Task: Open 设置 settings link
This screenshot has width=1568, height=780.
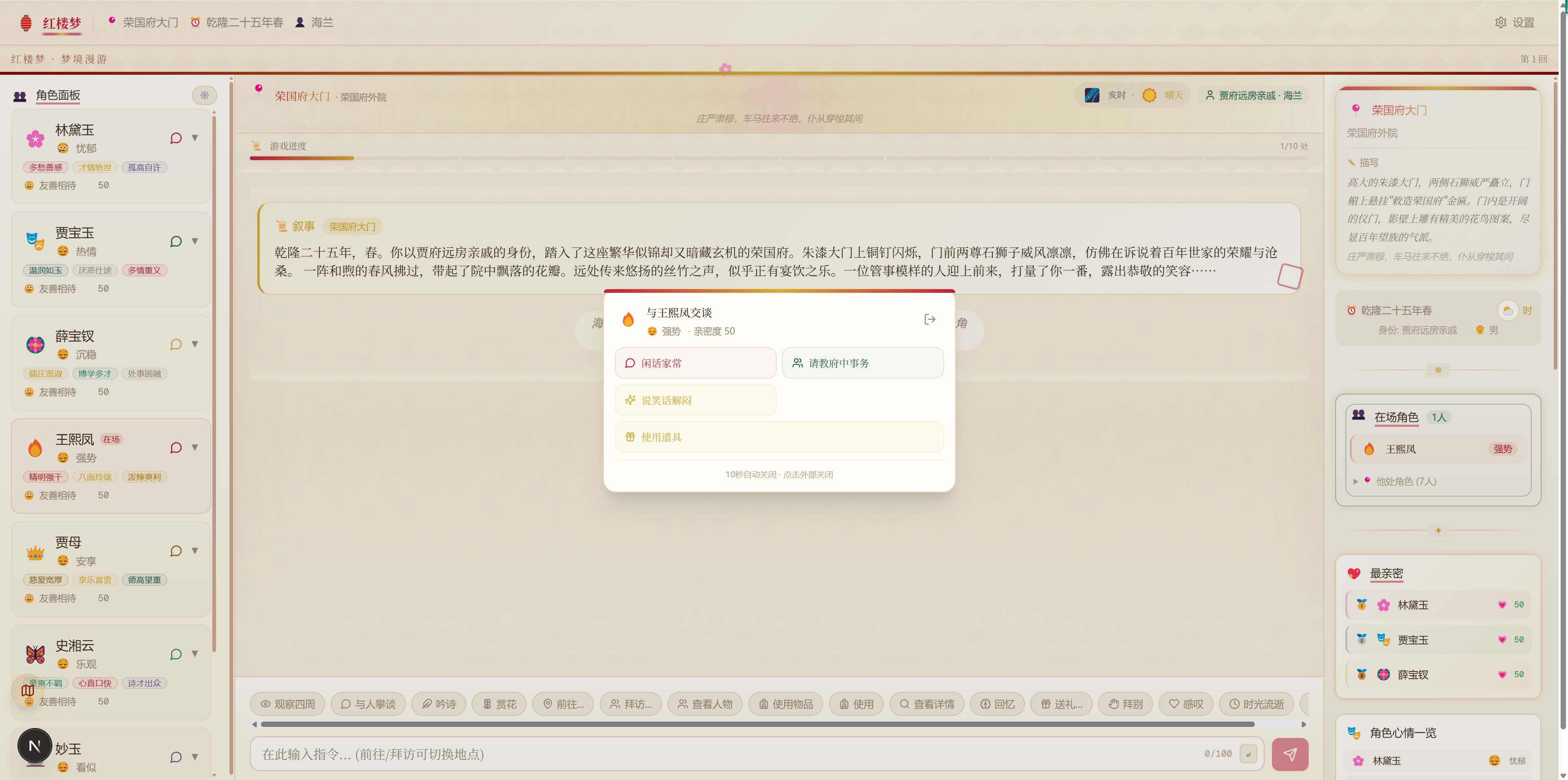Action: [1515, 22]
